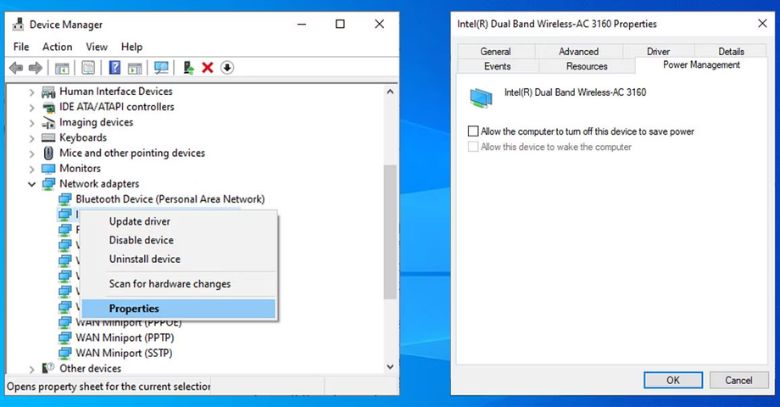The height and width of the screenshot is (407, 780).
Task: Toggle the show/hide console tree toolbar icon
Action: point(62,68)
